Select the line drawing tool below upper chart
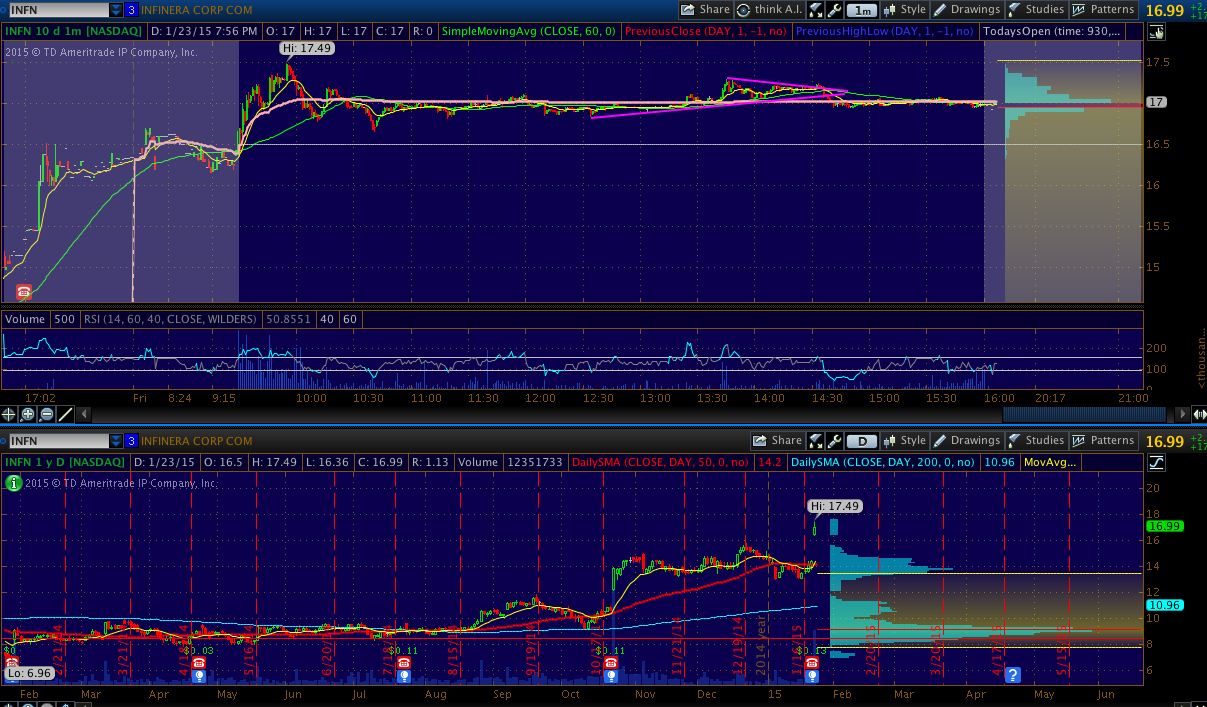The height and width of the screenshot is (707, 1207). [x=65, y=414]
